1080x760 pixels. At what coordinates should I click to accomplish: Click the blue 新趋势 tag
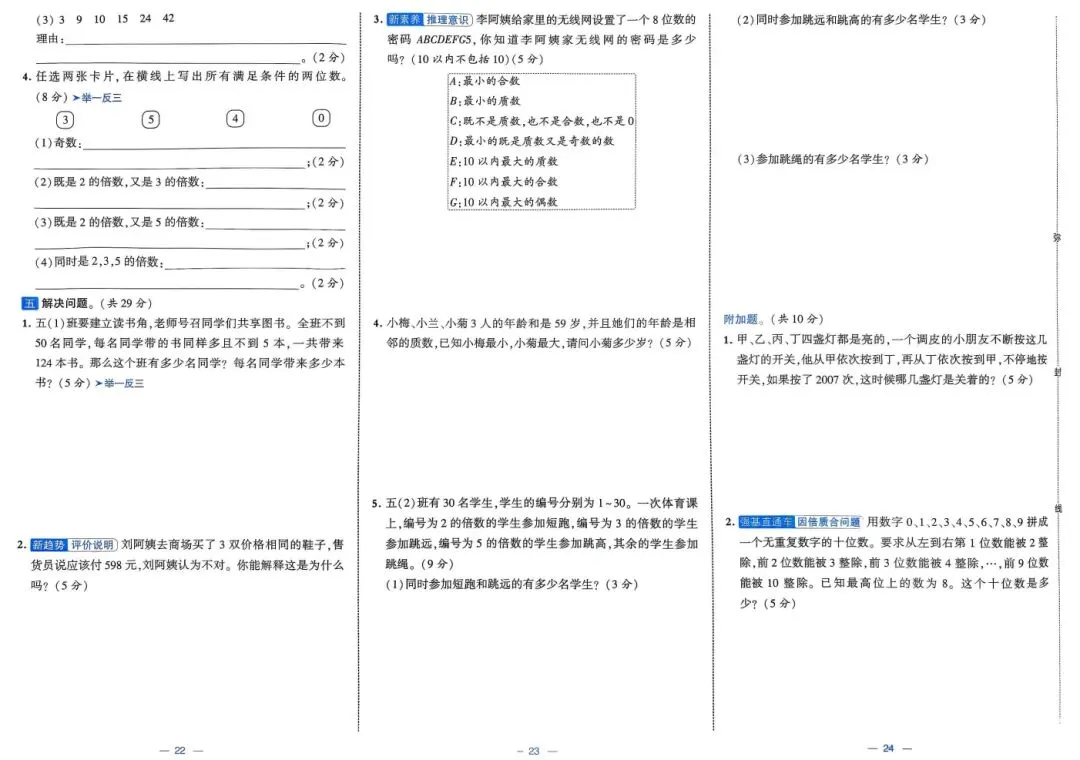49,545
